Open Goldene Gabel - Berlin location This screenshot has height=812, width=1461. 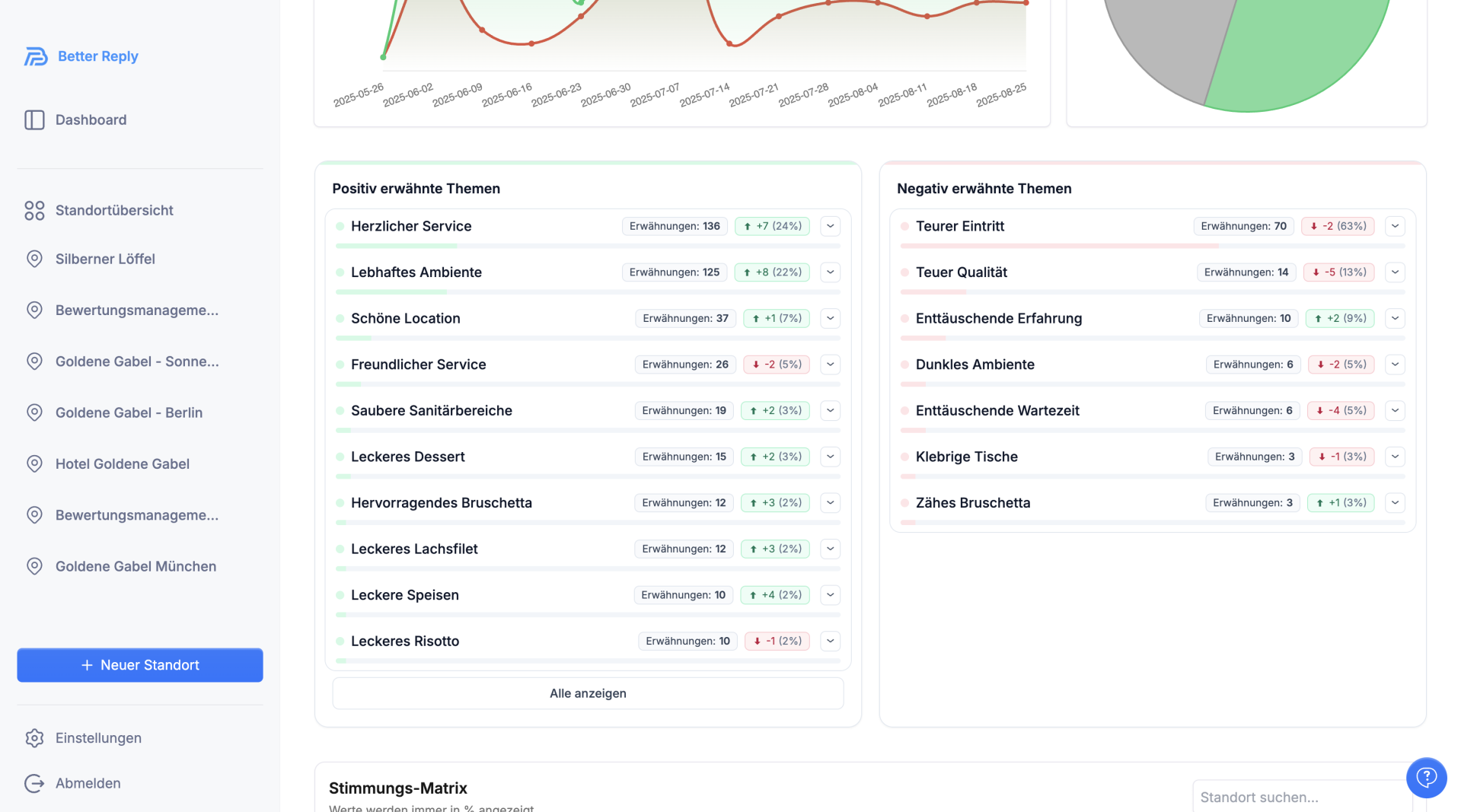click(x=129, y=412)
